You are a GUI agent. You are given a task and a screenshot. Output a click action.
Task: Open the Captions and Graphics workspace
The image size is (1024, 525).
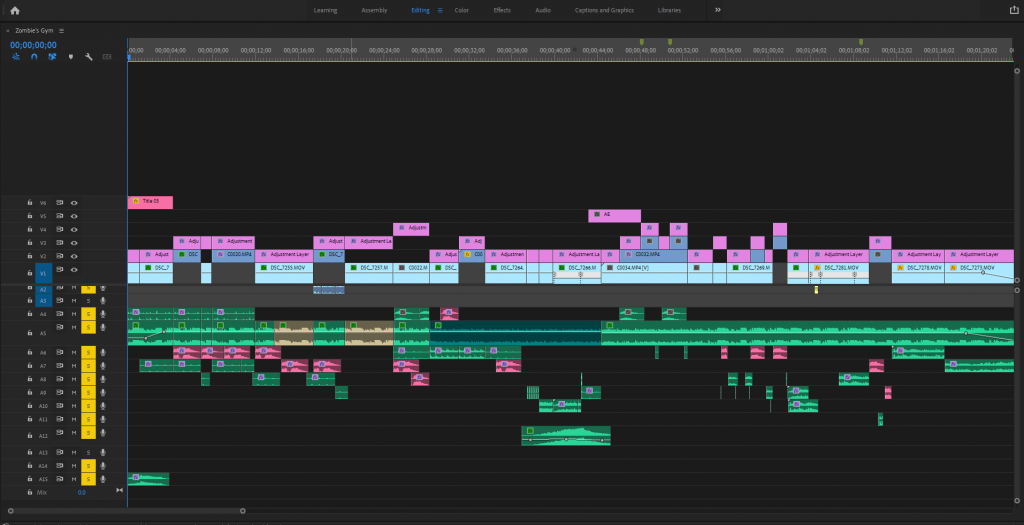coord(604,10)
